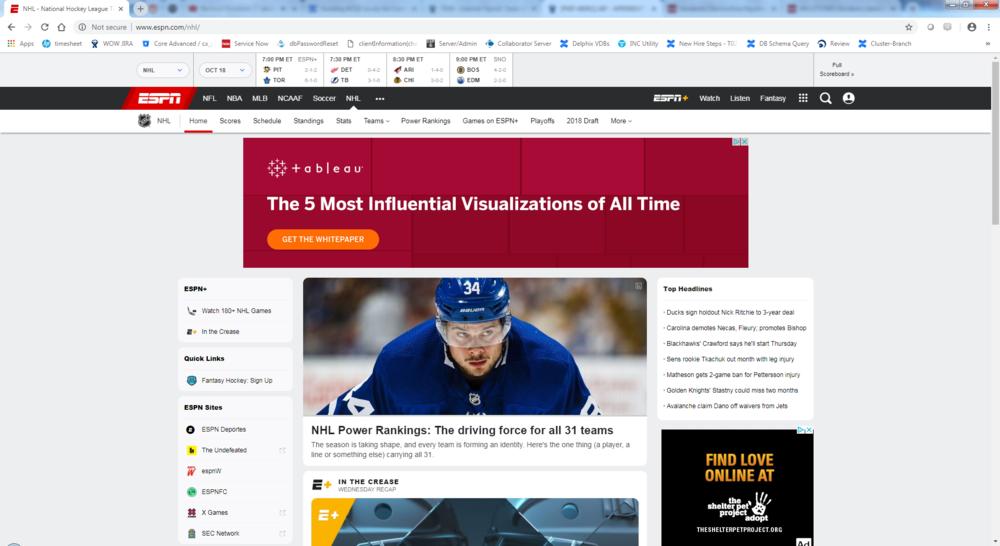Open PIT vs TOR game score
The height and width of the screenshot is (546, 1000).
point(290,70)
